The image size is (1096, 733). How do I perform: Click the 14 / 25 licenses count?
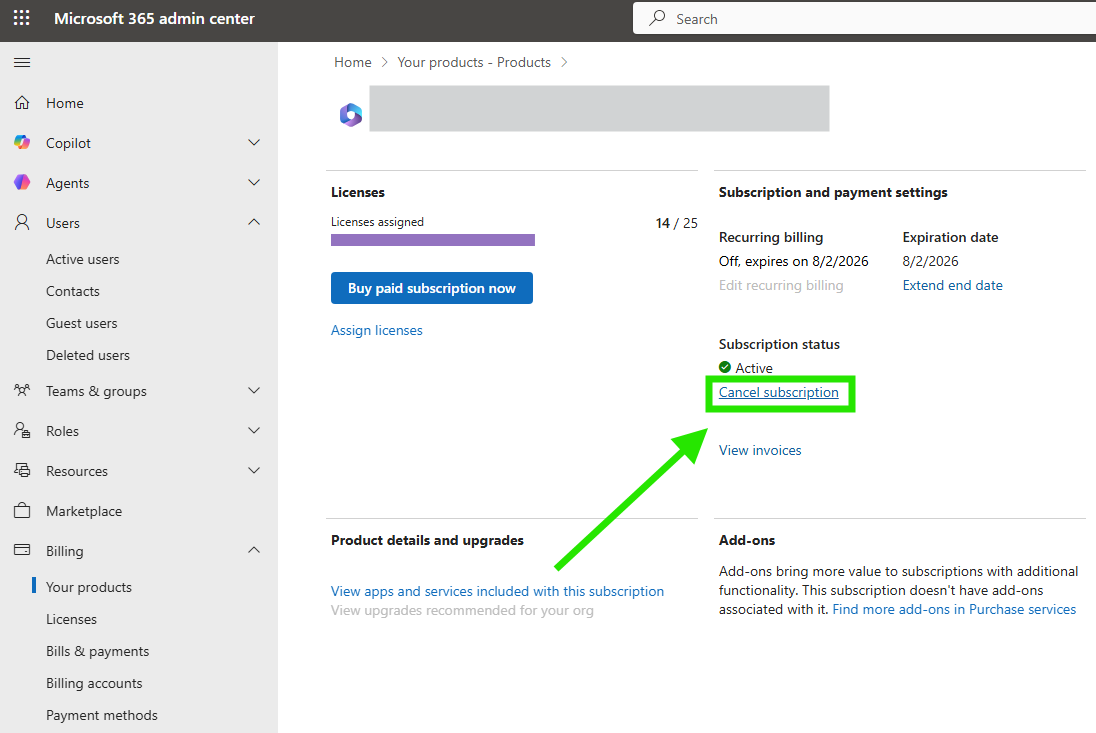pyautogui.click(x=677, y=223)
